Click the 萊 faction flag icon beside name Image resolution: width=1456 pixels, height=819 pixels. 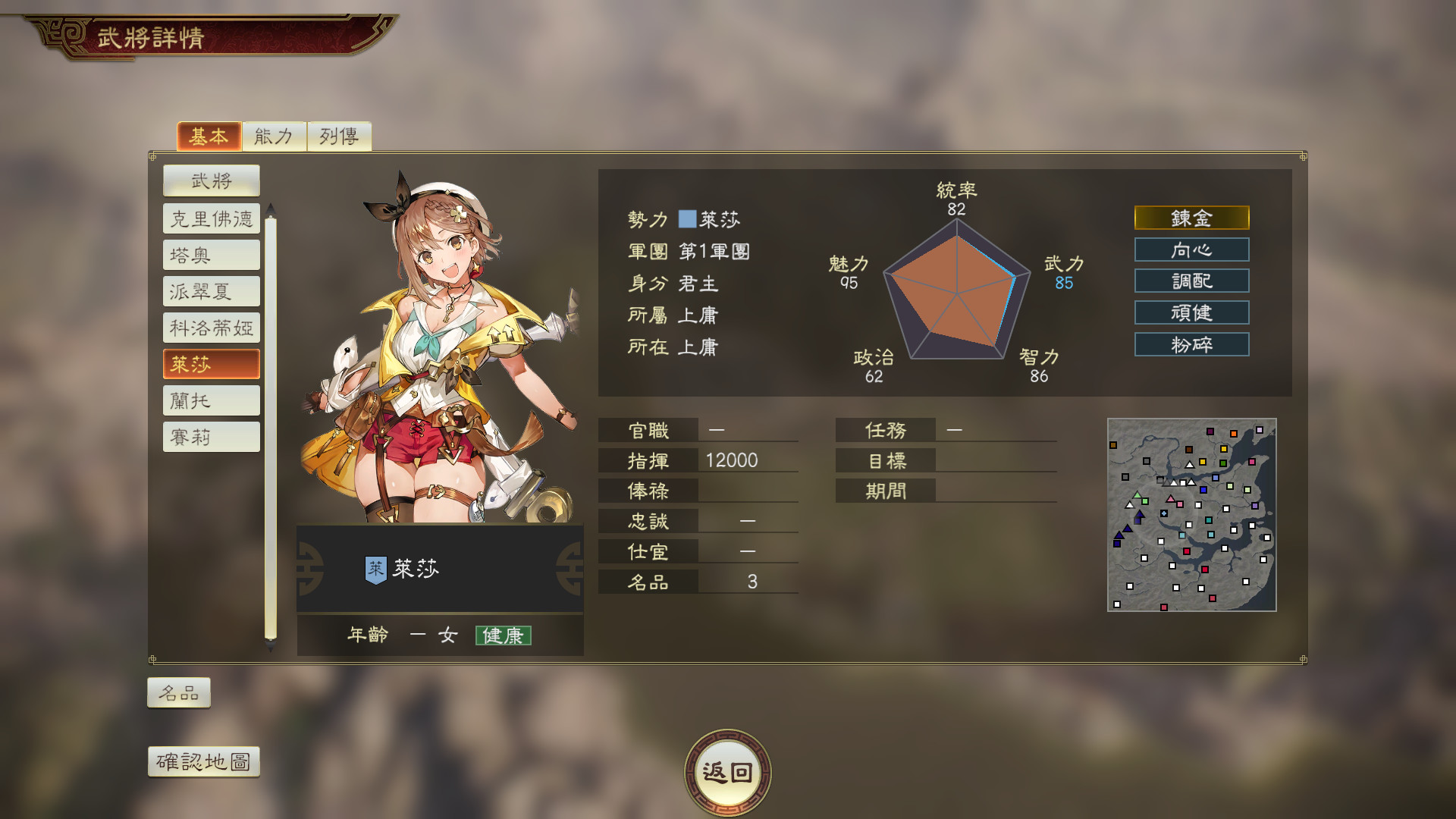coord(375,570)
